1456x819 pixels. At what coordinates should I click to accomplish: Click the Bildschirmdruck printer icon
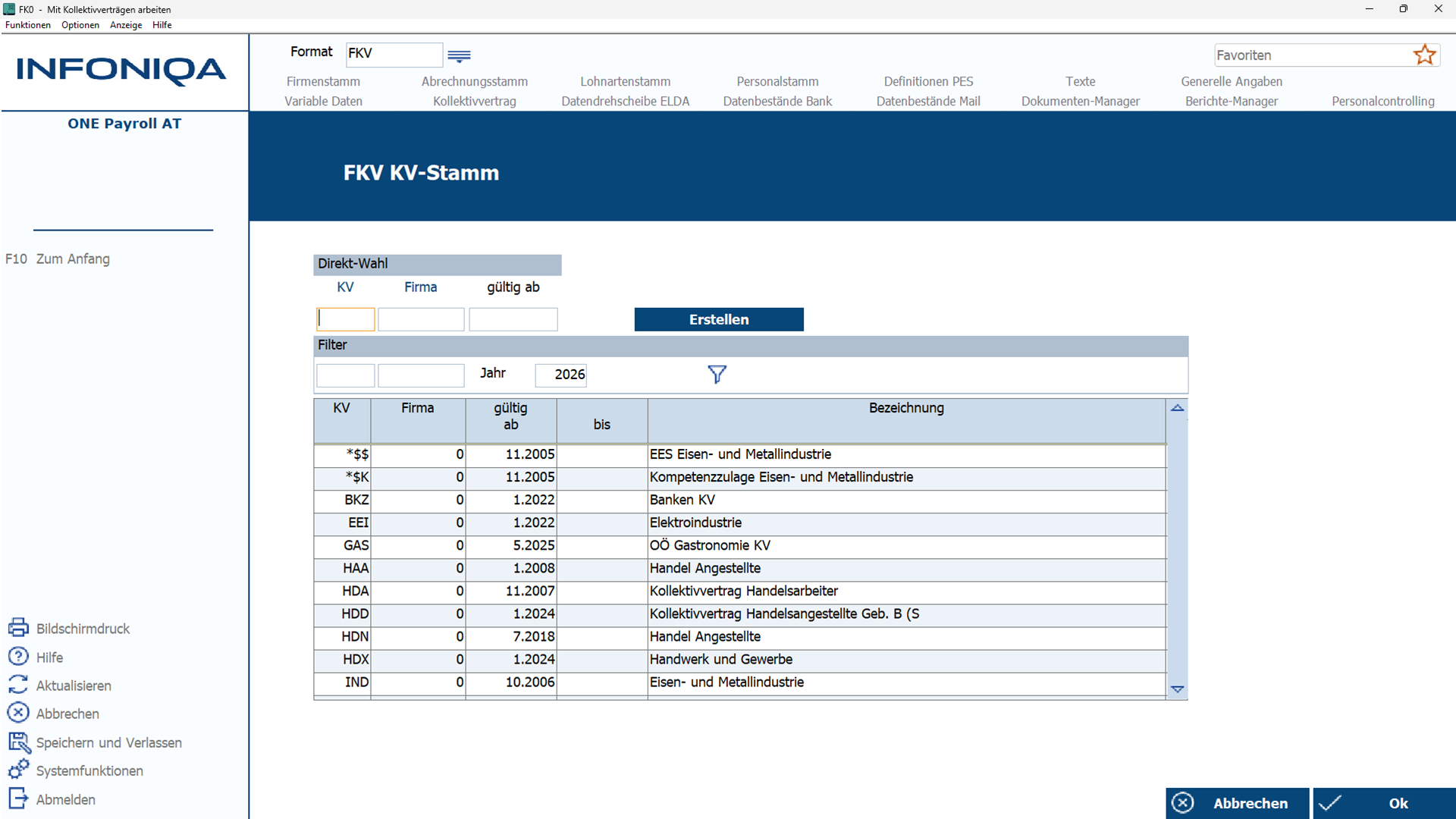pyautogui.click(x=18, y=628)
